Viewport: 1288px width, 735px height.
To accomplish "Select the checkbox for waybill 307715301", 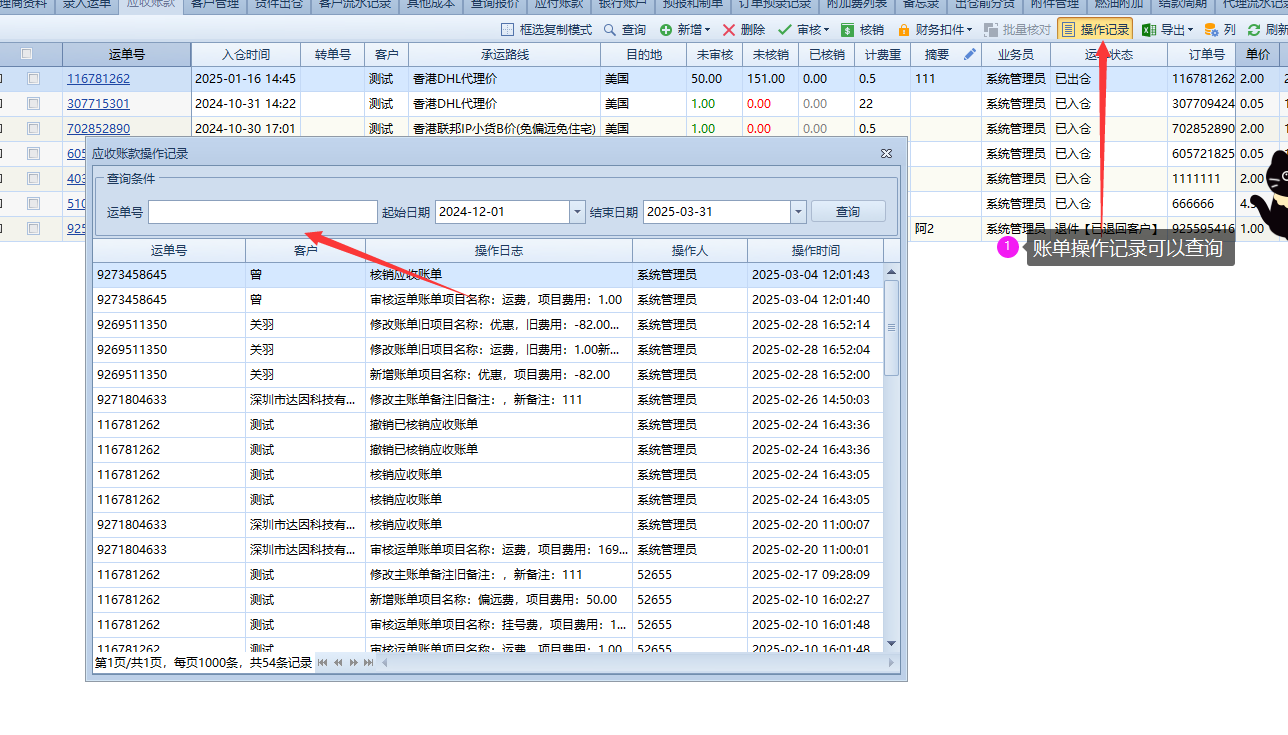I will coord(34,104).
